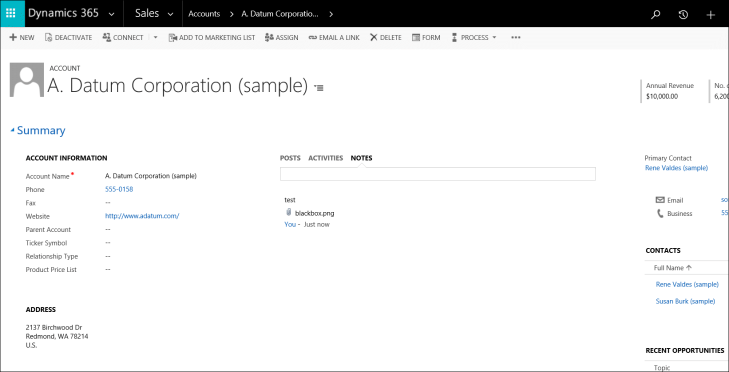729x372 pixels.
Task: Click the Fax field empty value
Action: 108,203
